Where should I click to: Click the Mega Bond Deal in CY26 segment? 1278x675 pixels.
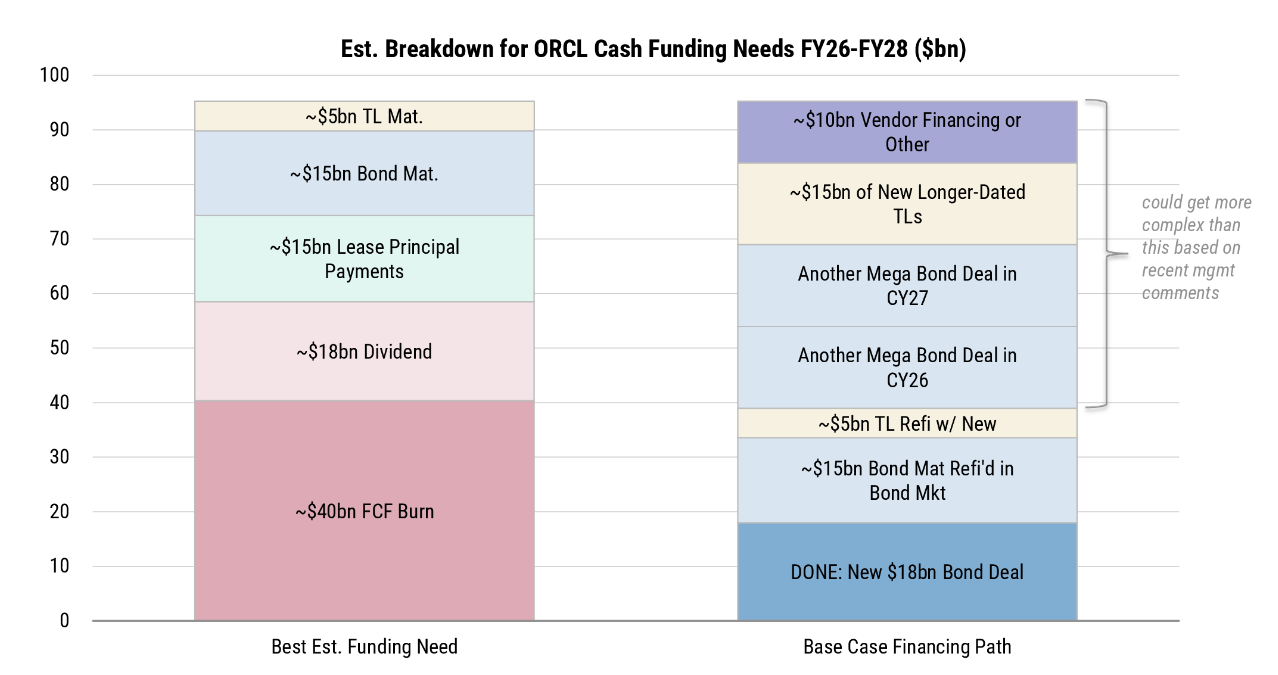click(907, 367)
